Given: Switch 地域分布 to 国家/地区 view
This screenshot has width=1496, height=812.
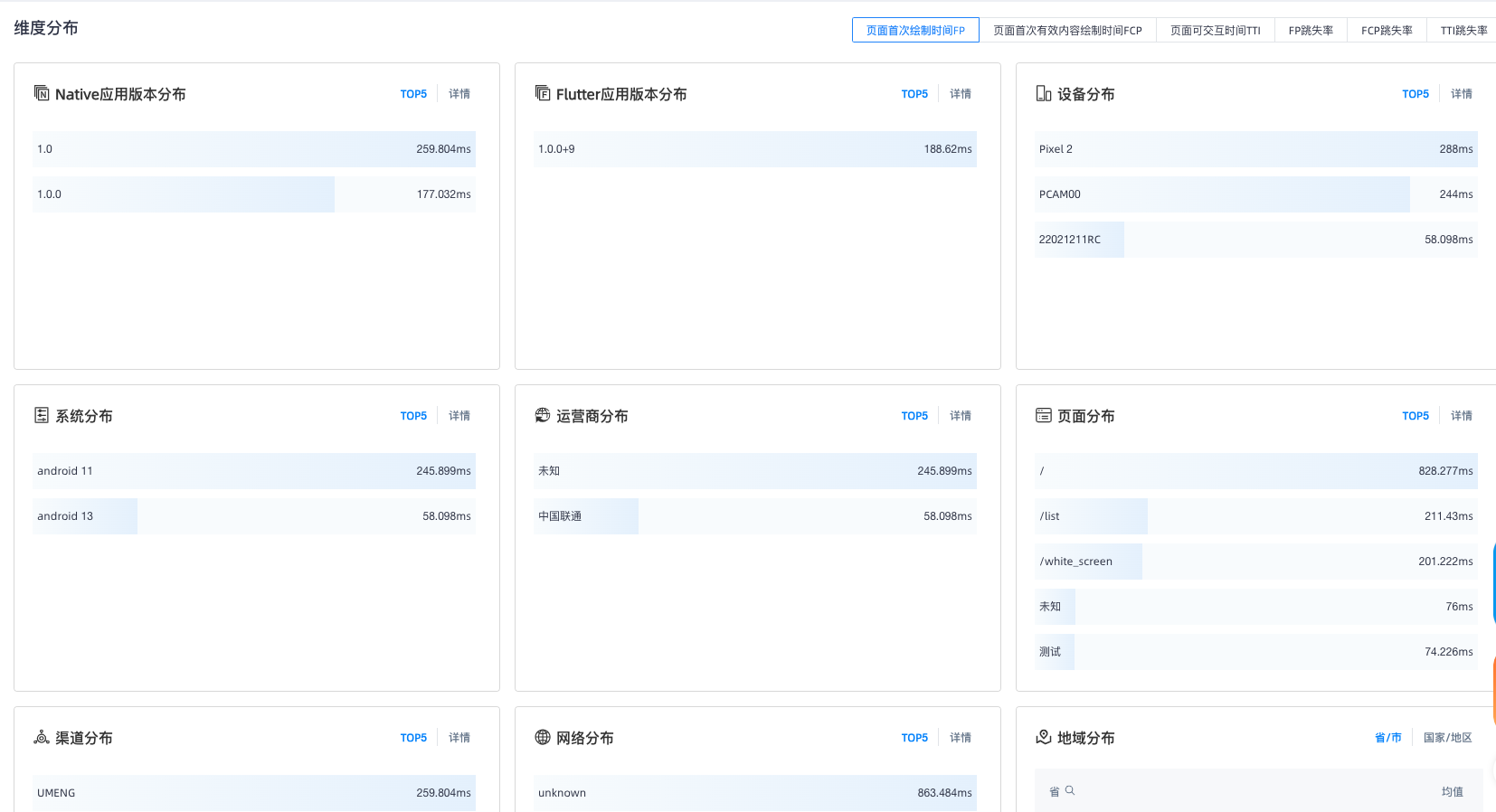Looking at the screenshot, I should (1447, 738).
